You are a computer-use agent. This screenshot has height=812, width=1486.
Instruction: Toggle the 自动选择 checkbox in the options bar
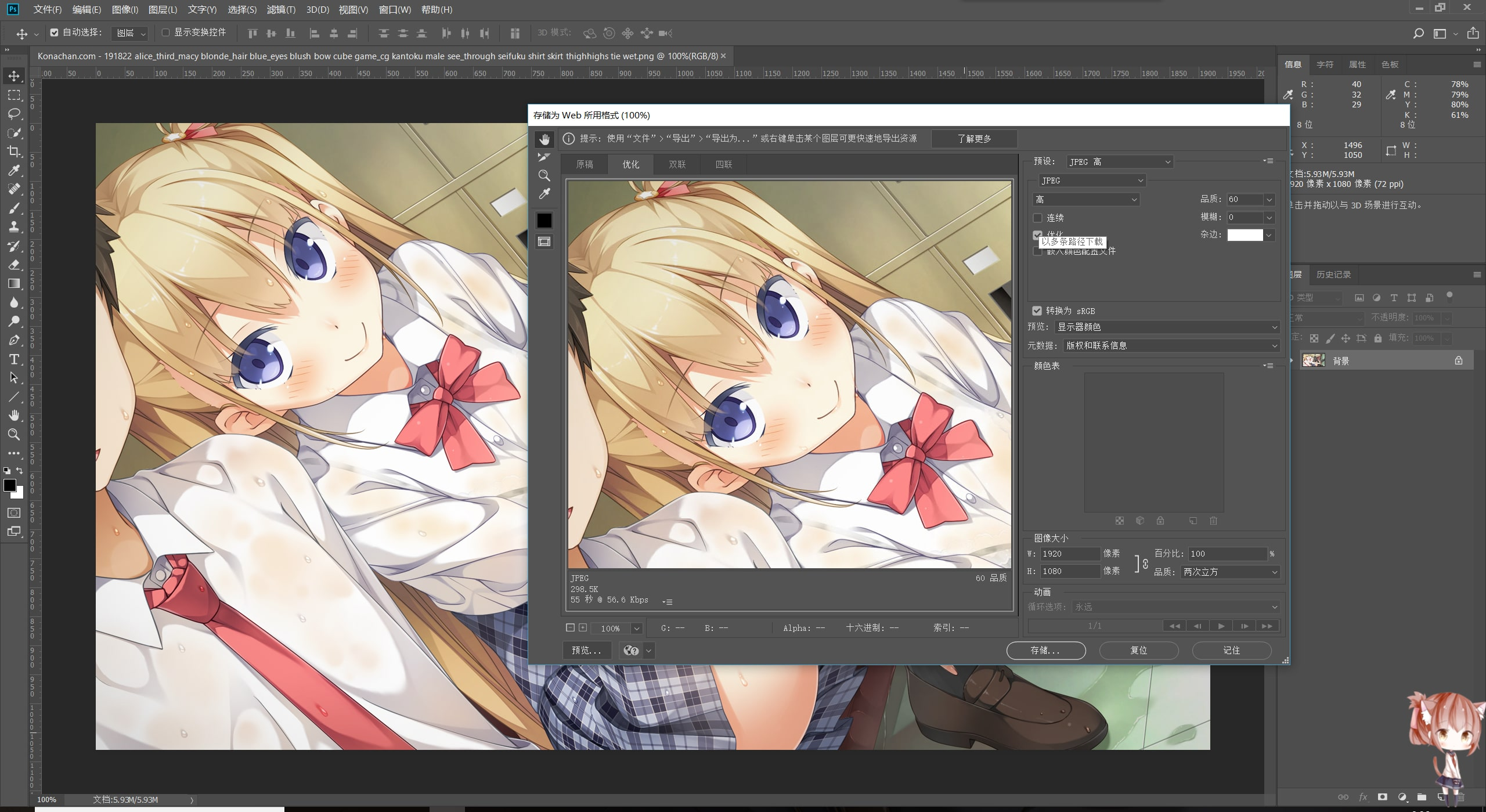pyautogui.click(x=55, y=33)
